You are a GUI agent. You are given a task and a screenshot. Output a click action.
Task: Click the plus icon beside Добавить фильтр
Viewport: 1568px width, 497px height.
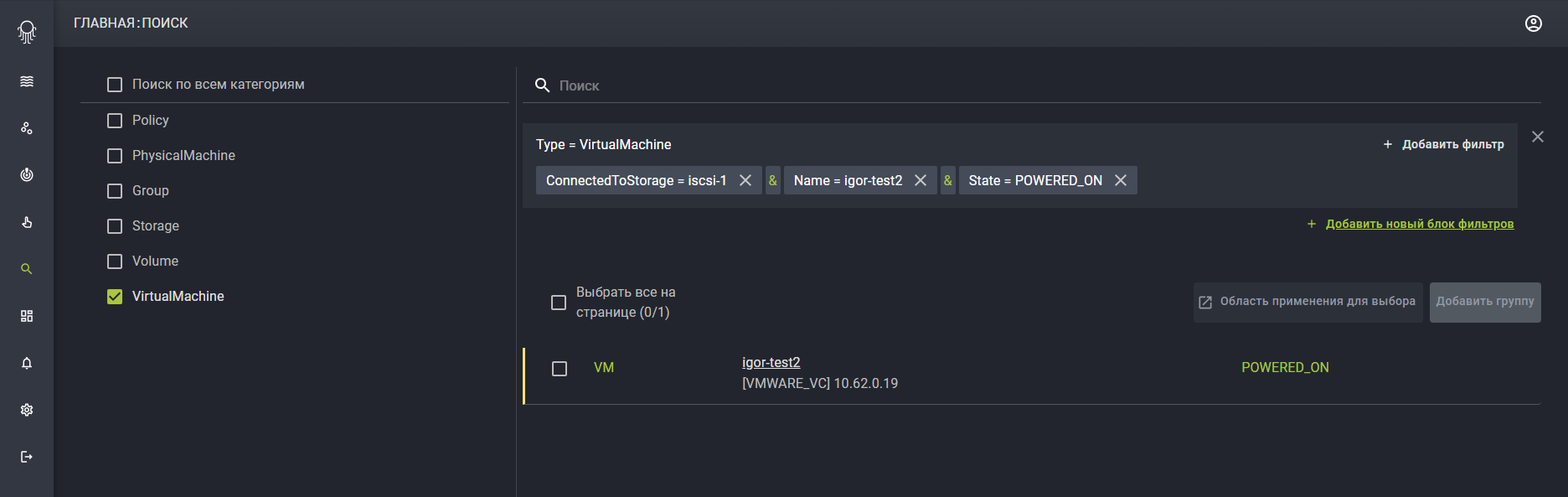coord(1388,144)
